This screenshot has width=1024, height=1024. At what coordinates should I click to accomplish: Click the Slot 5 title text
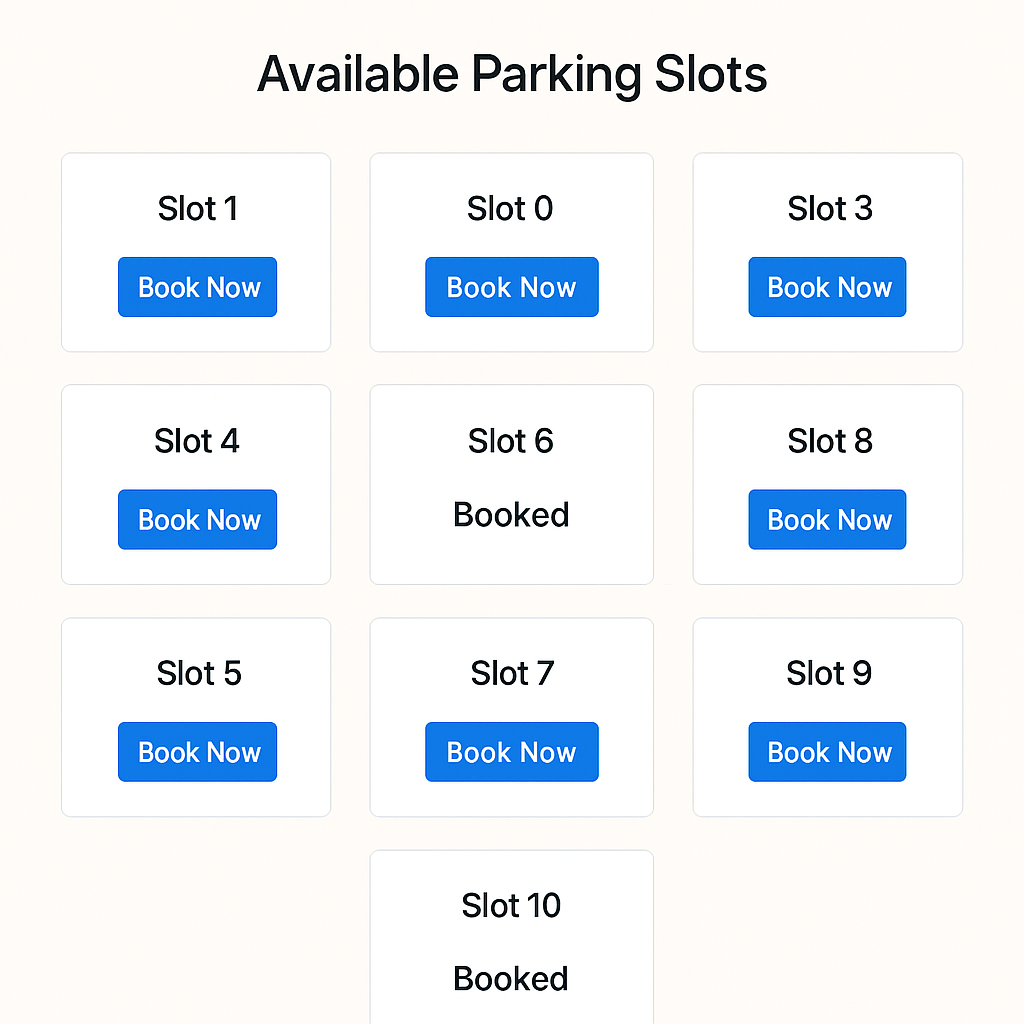(197, 673)
